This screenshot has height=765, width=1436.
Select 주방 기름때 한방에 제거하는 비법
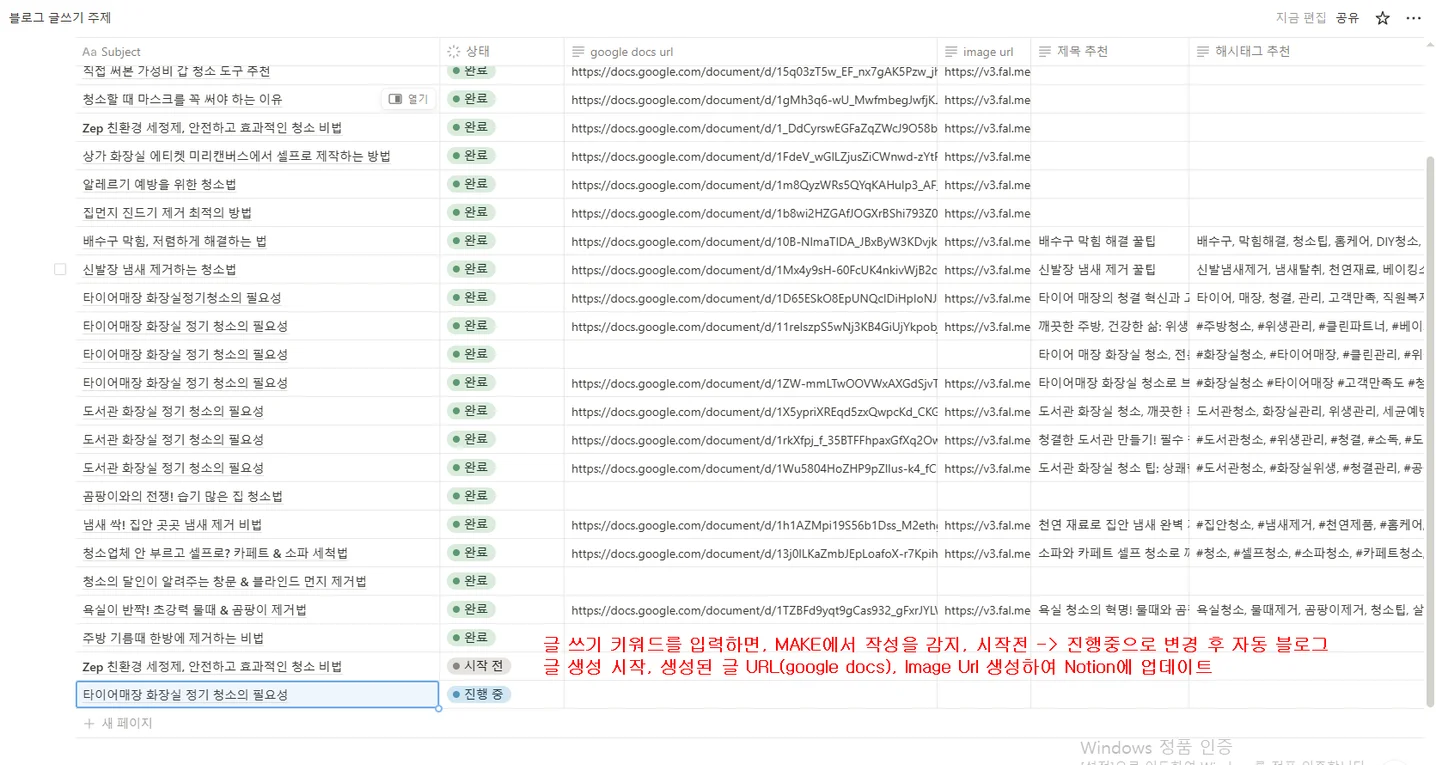coord(173,638)
